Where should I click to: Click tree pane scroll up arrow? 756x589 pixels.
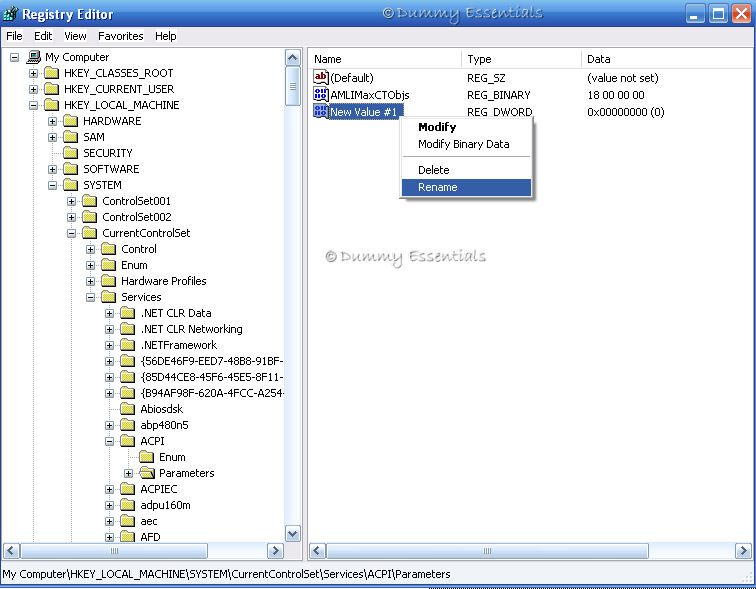pos(293,58)
